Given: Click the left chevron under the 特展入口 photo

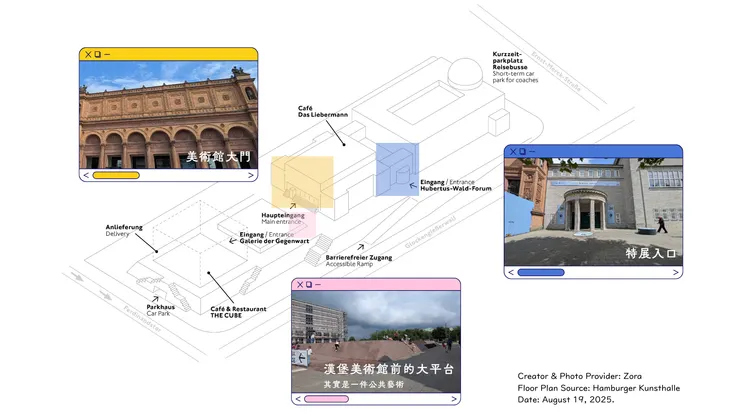Looking at the screenshot, I should coord(511,272).
